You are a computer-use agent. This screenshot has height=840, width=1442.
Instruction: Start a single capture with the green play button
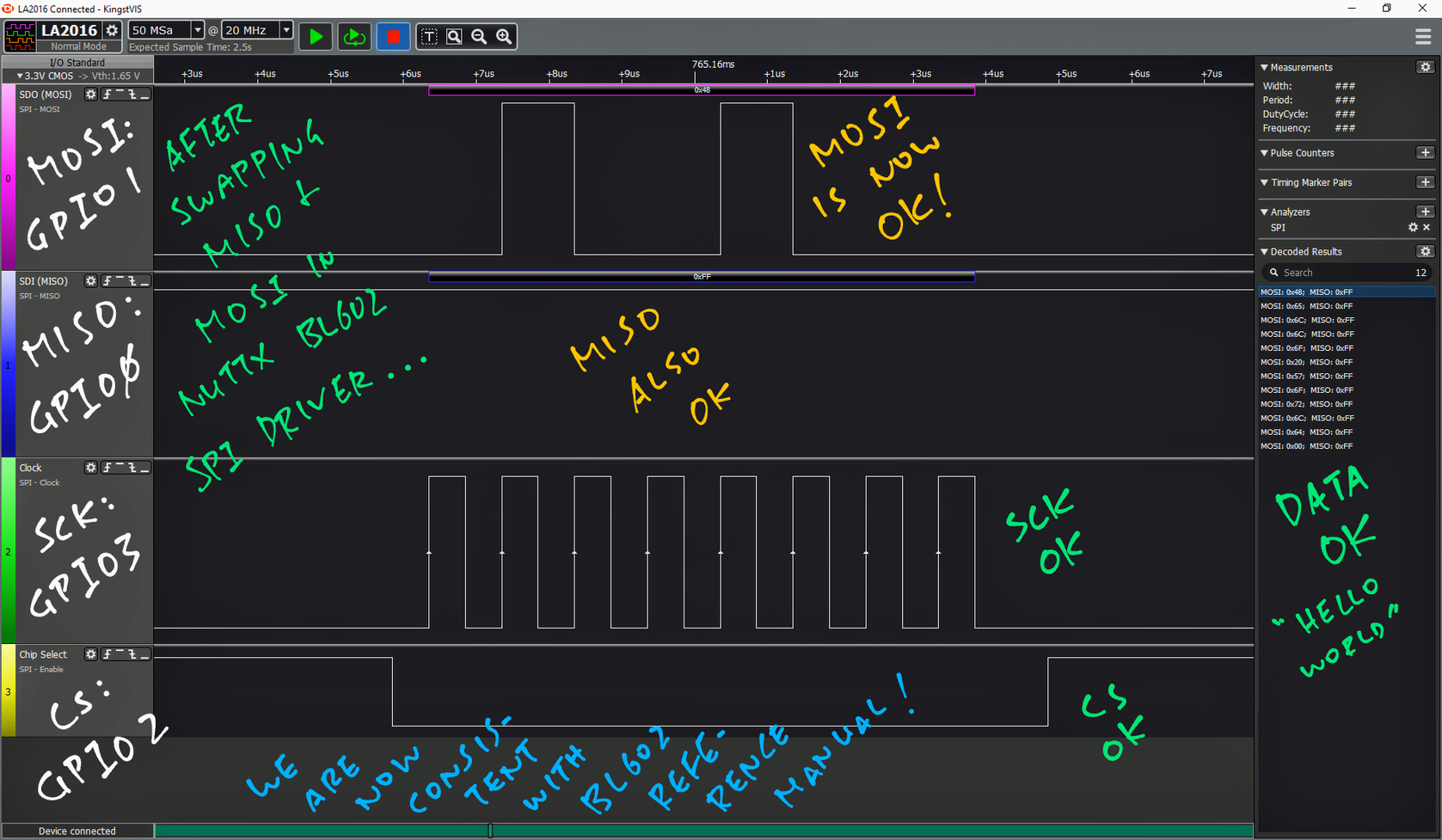[316, 37]
